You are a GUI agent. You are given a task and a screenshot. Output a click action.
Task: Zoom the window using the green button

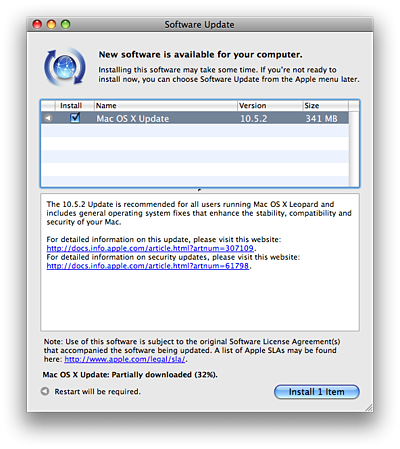point(66,24)
